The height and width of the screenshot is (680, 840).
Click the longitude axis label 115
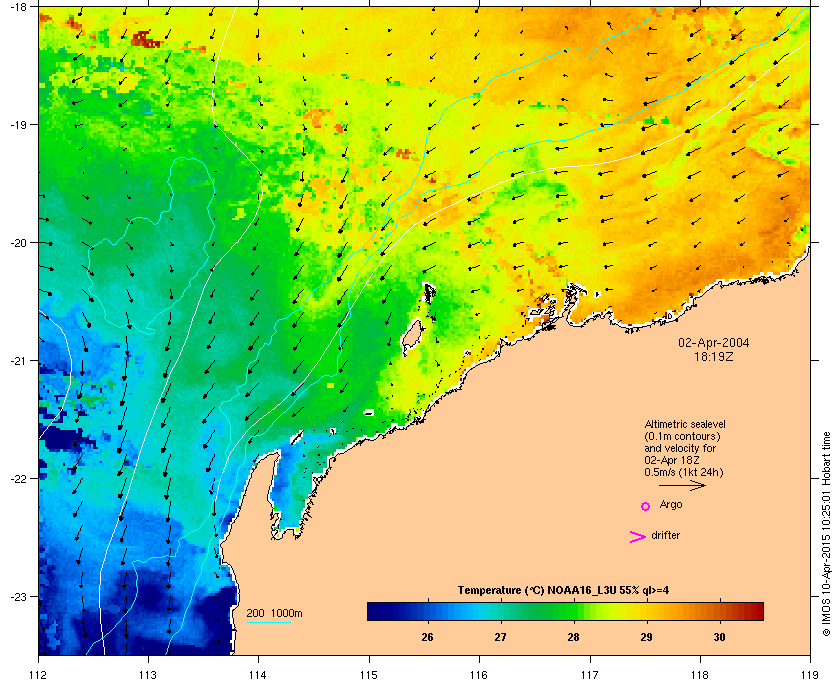[369, 675]
